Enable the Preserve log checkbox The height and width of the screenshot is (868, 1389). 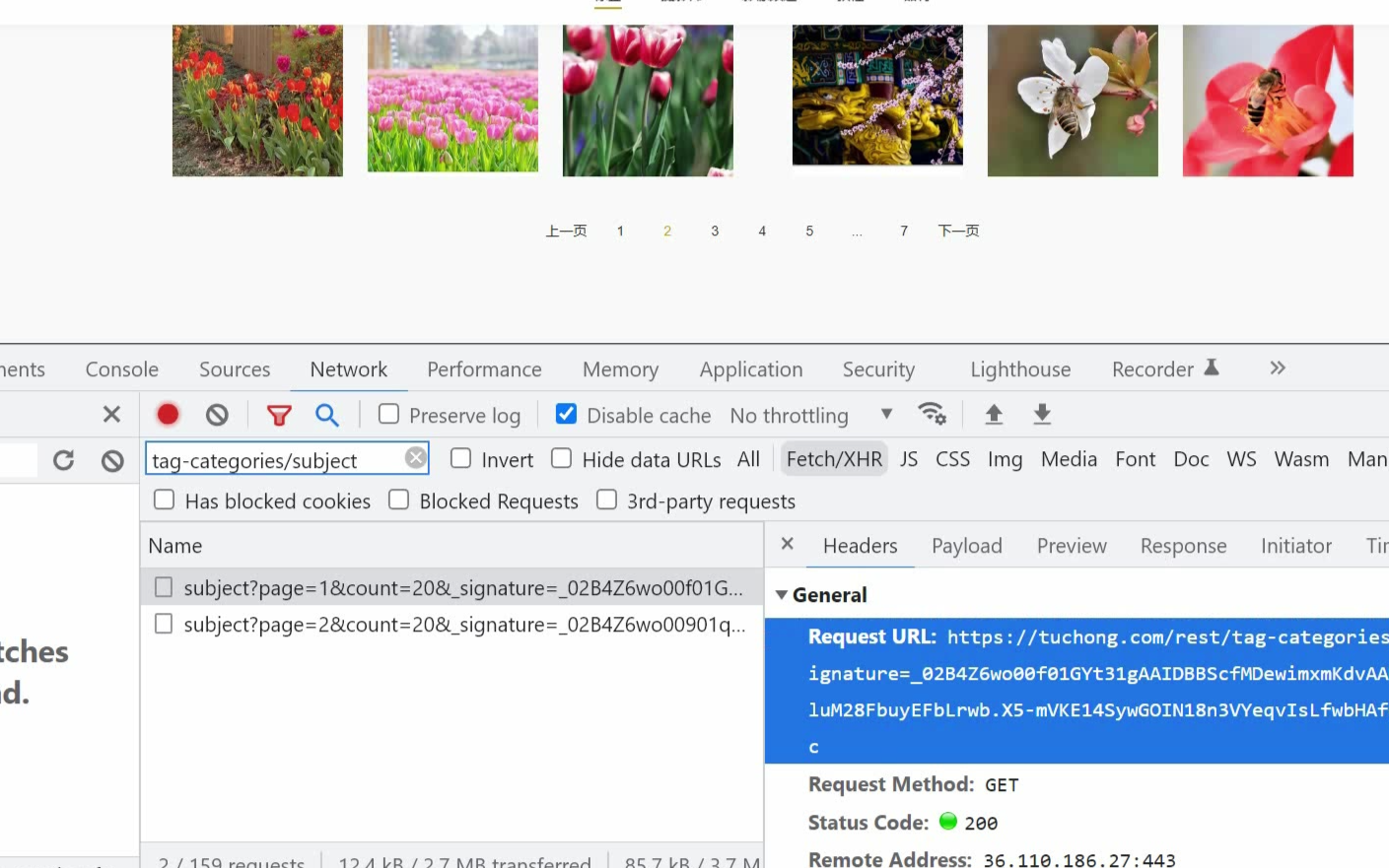point(389,415)
